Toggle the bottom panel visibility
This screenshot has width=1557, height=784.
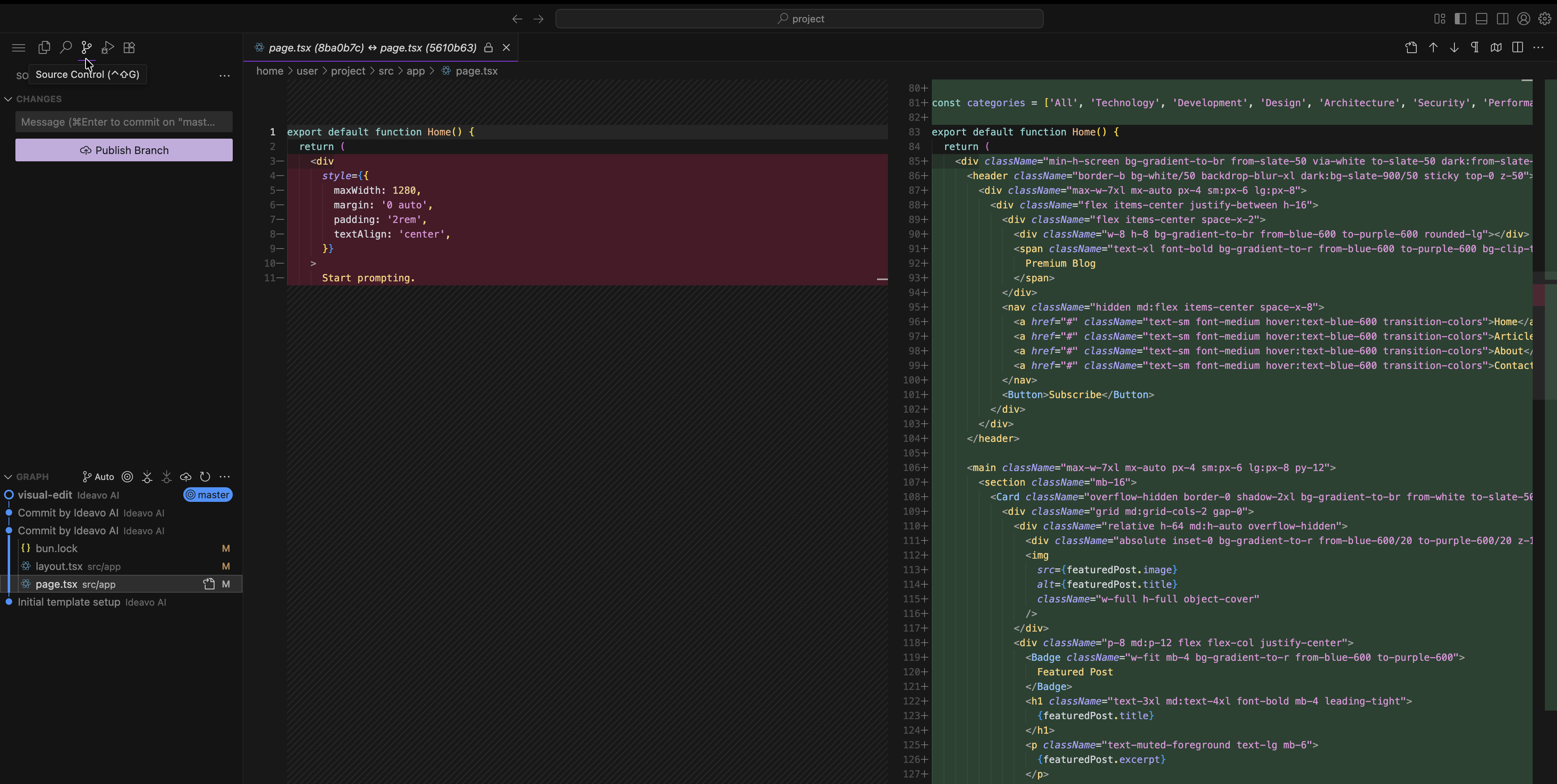[1482, 19]
